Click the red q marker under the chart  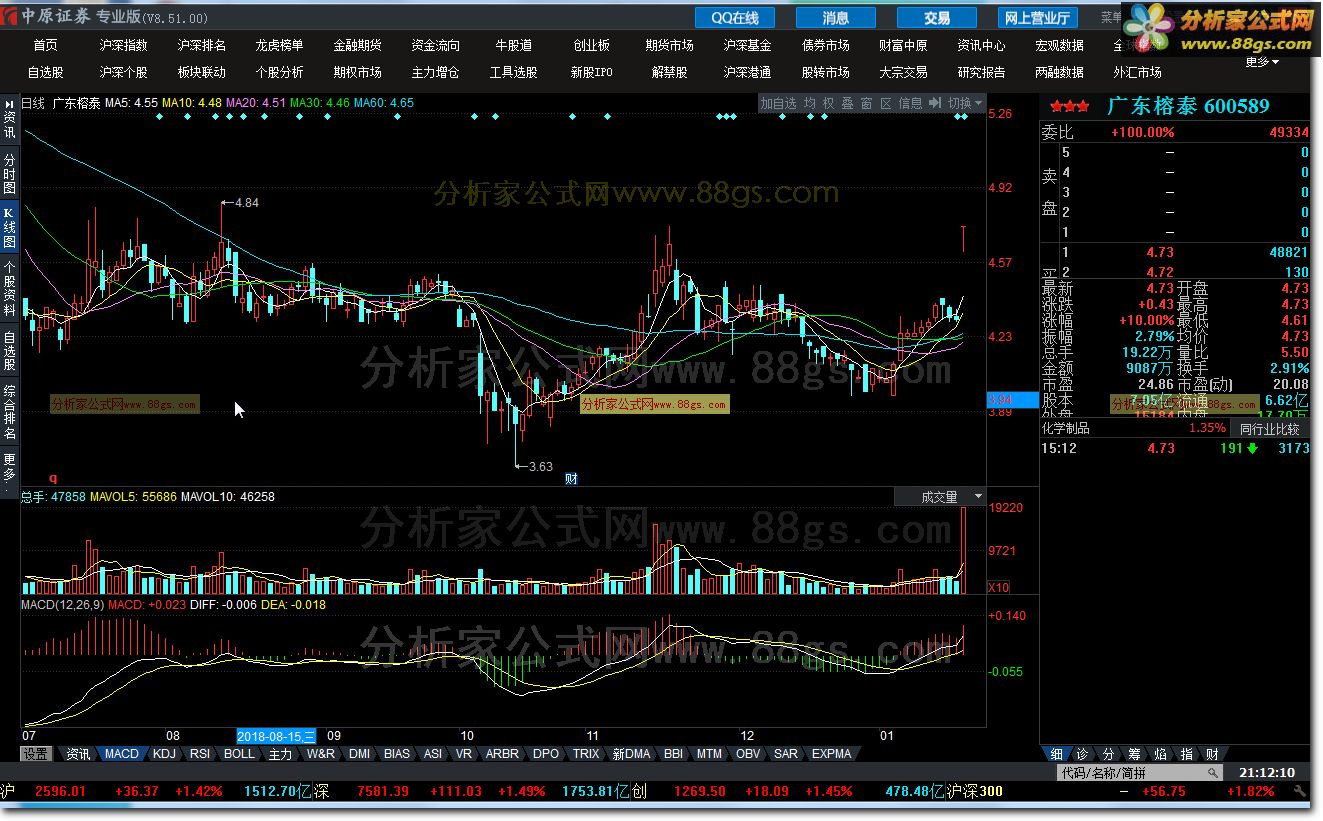(x=53, y=478)
